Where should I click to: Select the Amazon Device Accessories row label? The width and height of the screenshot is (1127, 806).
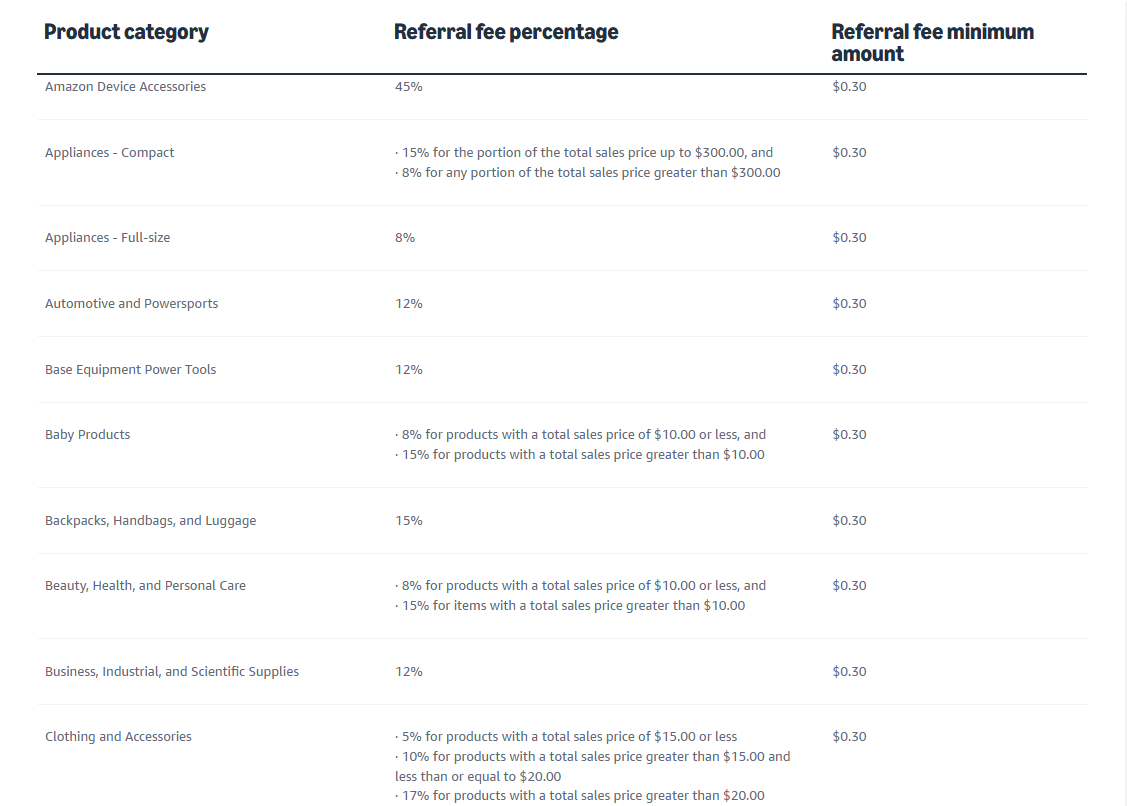125,86
